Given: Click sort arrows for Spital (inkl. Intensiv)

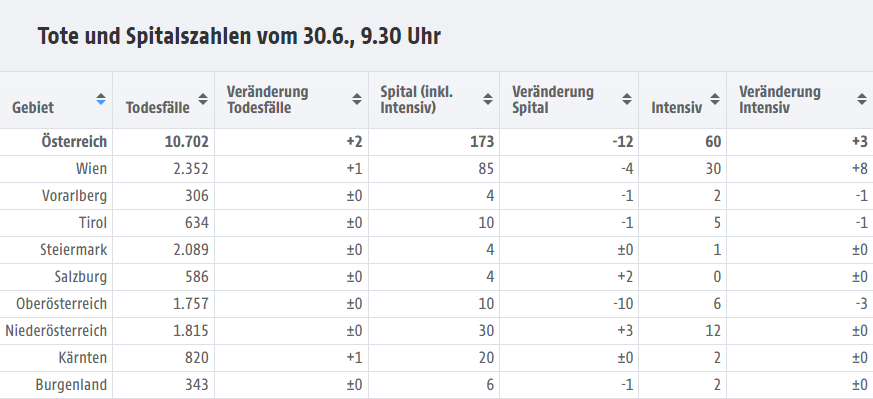Looking at the screenshot, I should 488,100.
